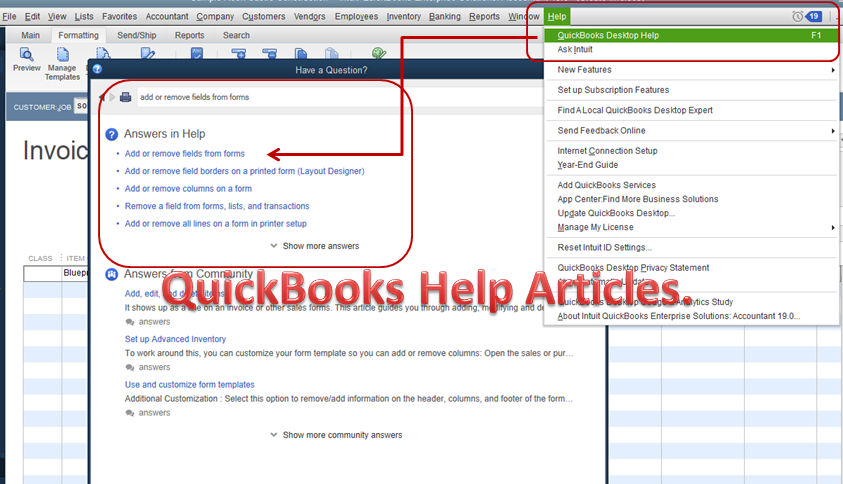
Task: Open the Vendors menu
Action: (309, 17)
